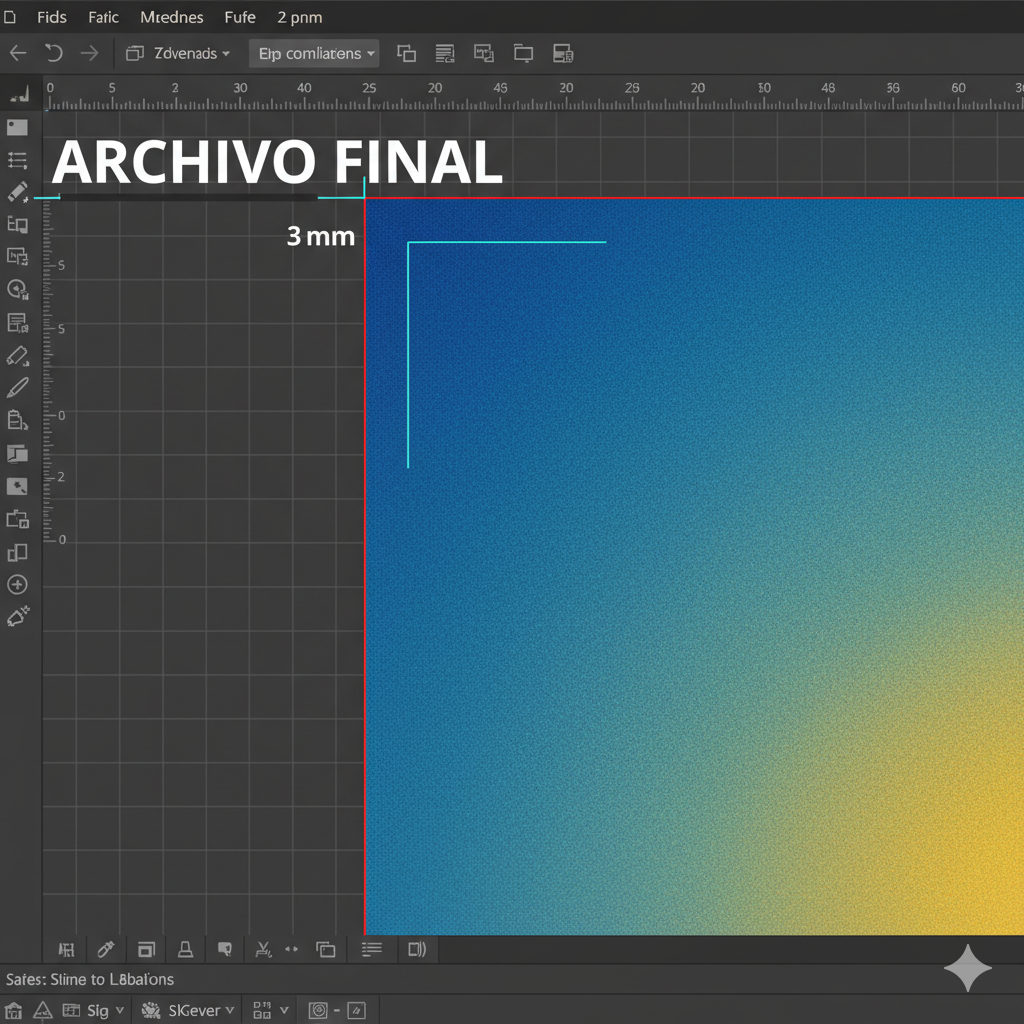Click the warning triangle icon in status bar
Image resolution: width=1024 pixels, height=1024 pixels.
pos(42,1010)
